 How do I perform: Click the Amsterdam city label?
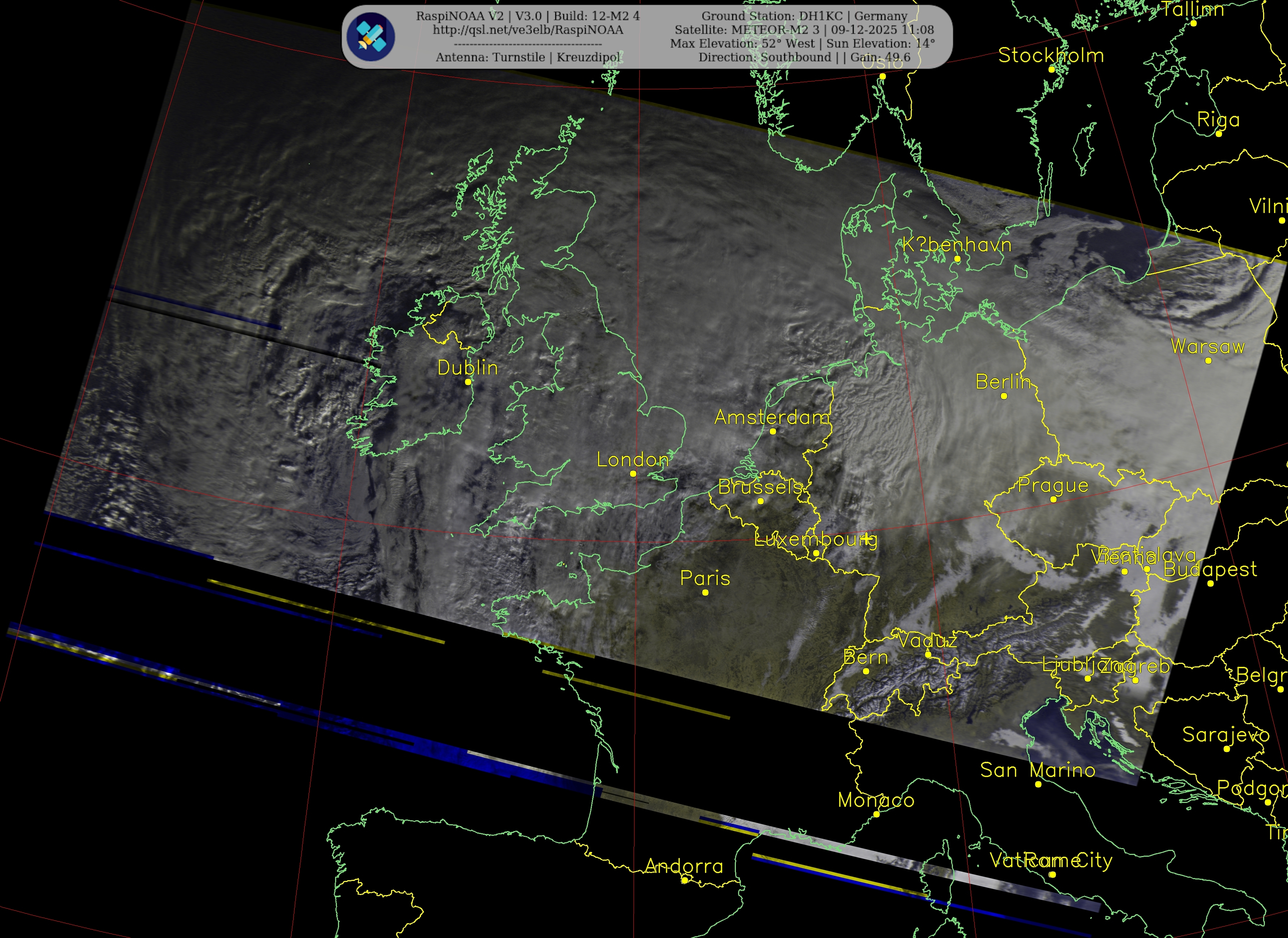pos(772,418)
